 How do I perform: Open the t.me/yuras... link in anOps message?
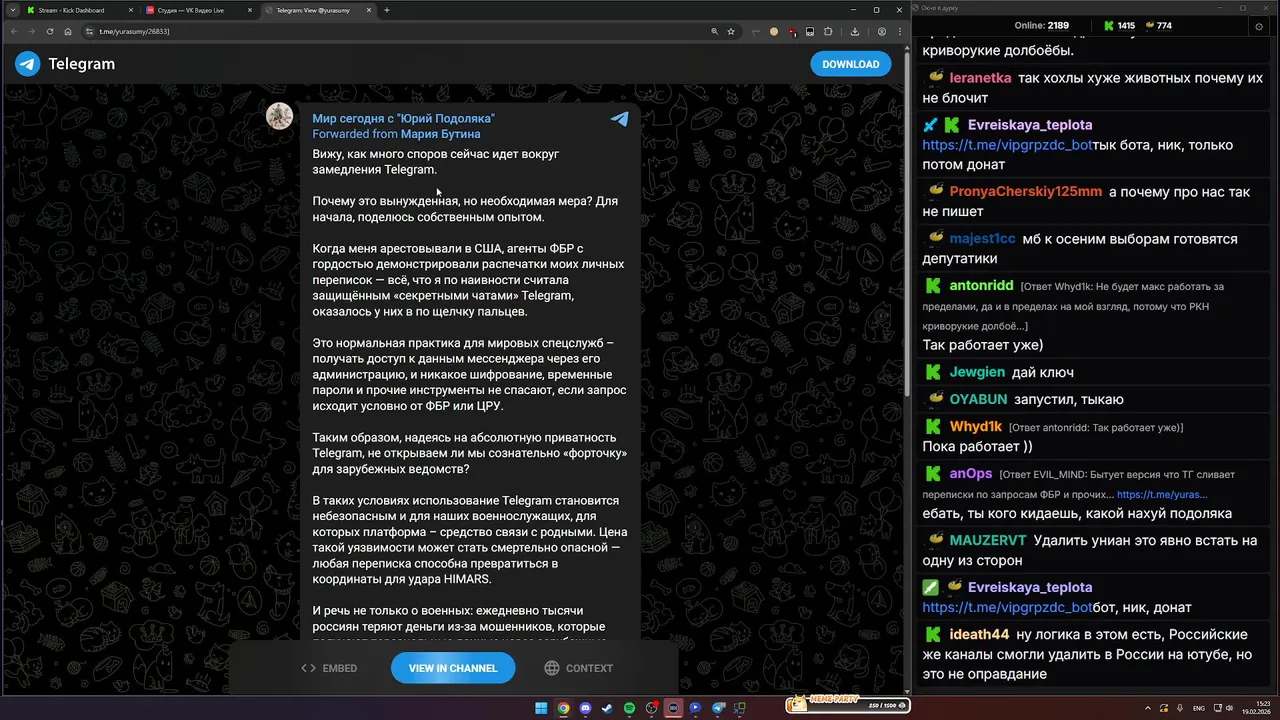tap(1162, 494)
